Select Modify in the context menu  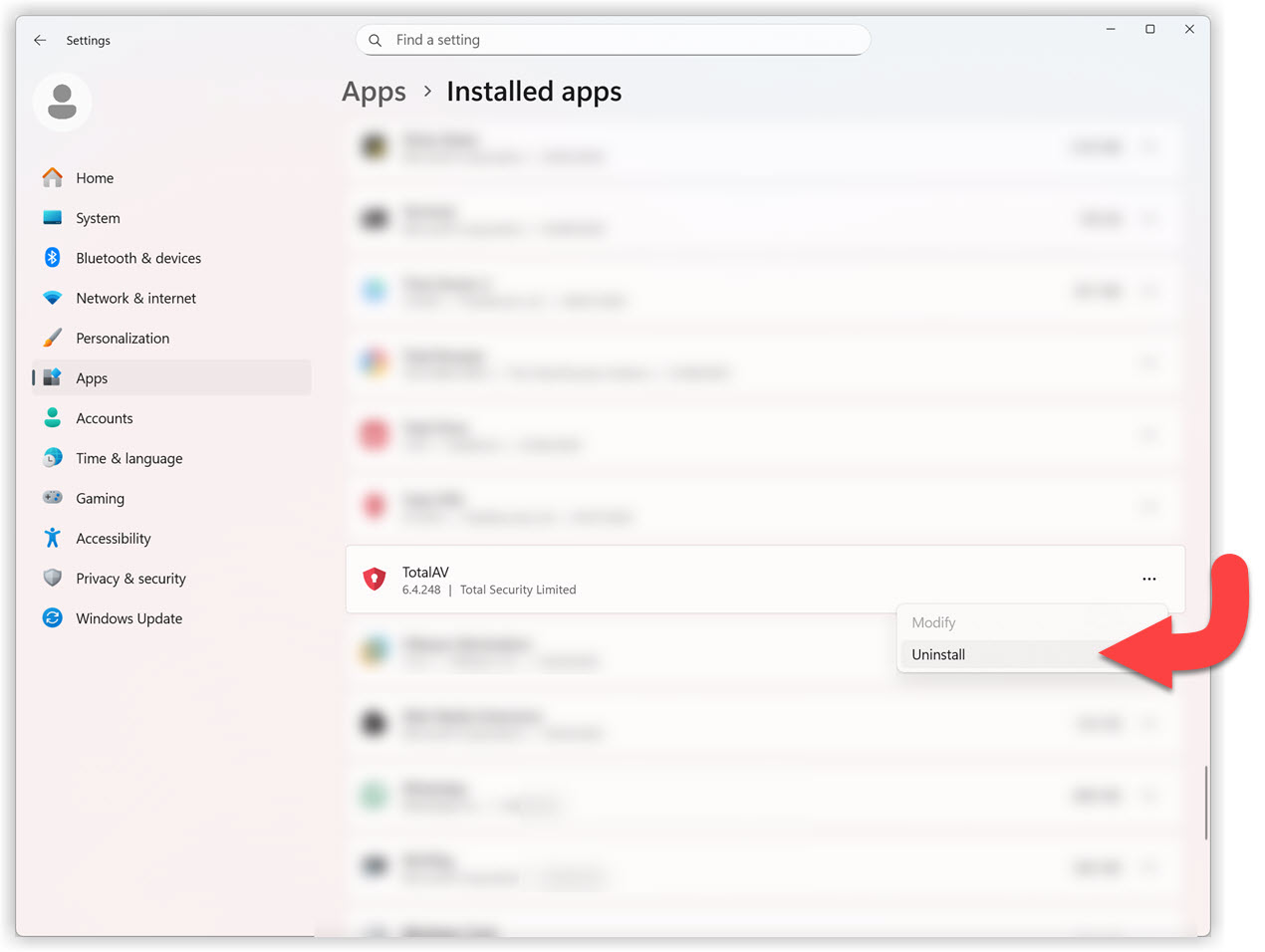point(933,622)
